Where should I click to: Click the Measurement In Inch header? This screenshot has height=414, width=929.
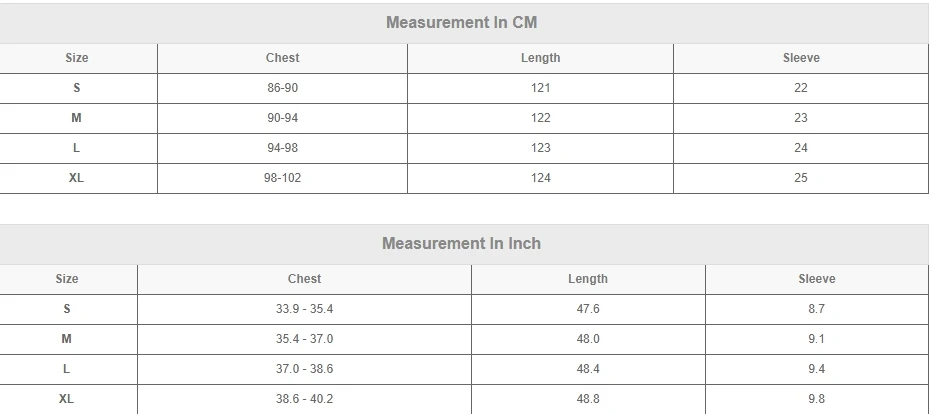(x=461, y=243)
